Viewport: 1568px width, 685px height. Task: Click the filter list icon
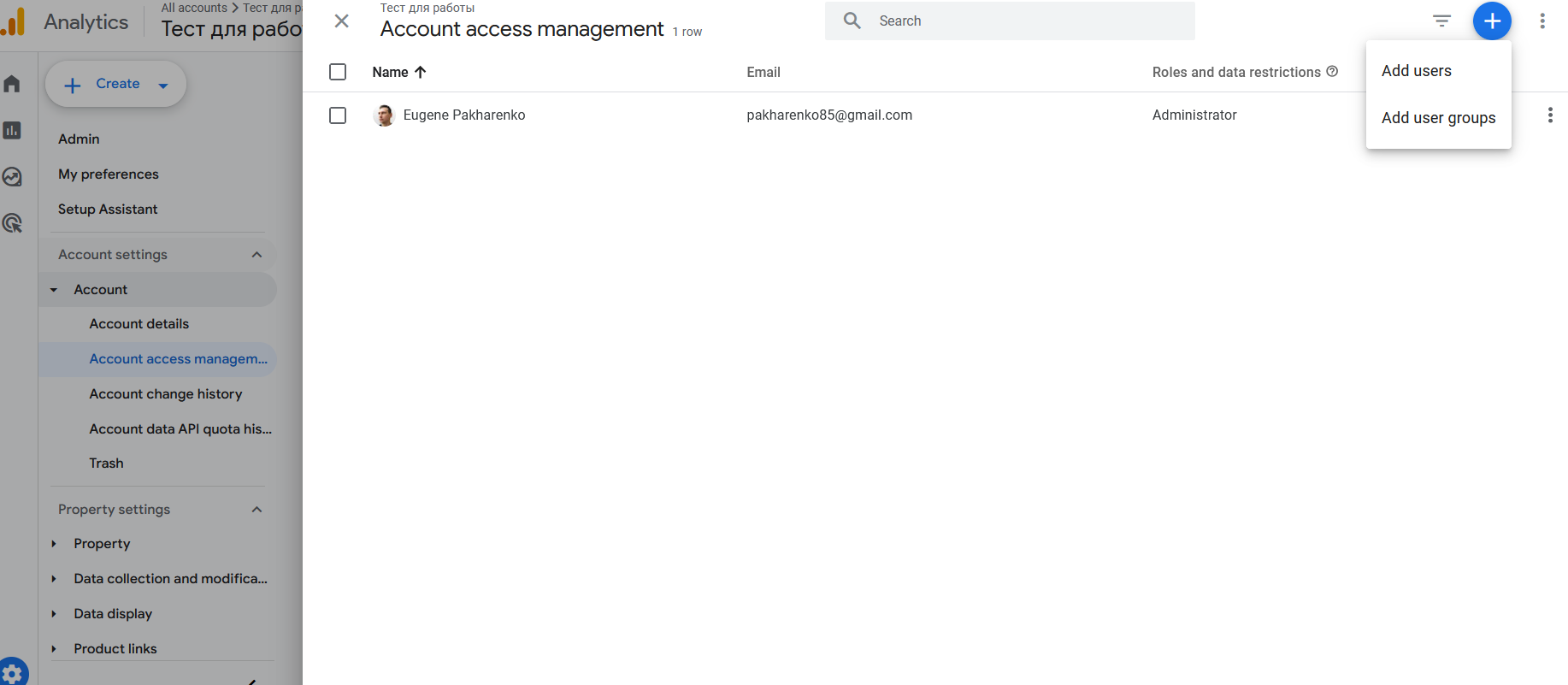tap(1441, 21)
